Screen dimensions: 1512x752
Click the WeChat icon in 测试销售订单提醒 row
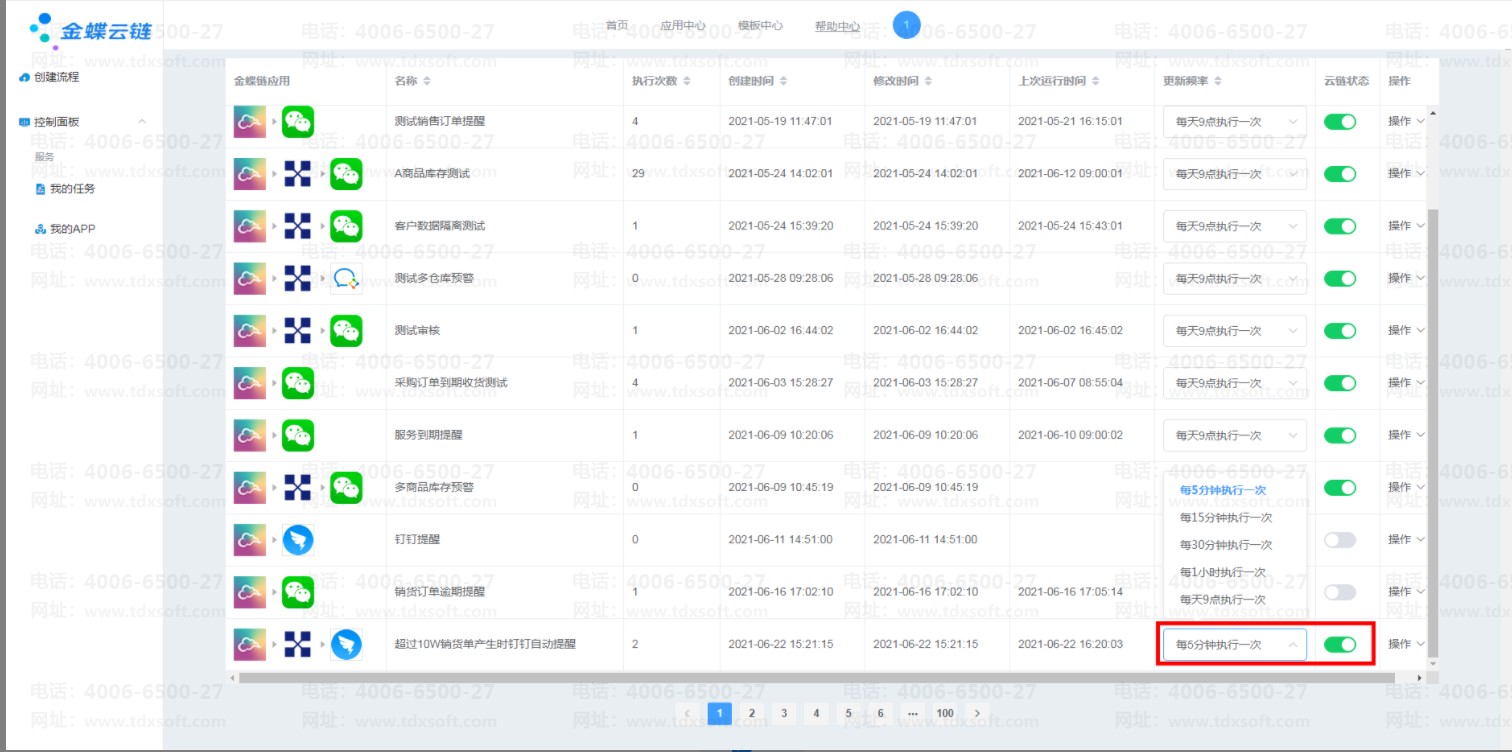297,122
